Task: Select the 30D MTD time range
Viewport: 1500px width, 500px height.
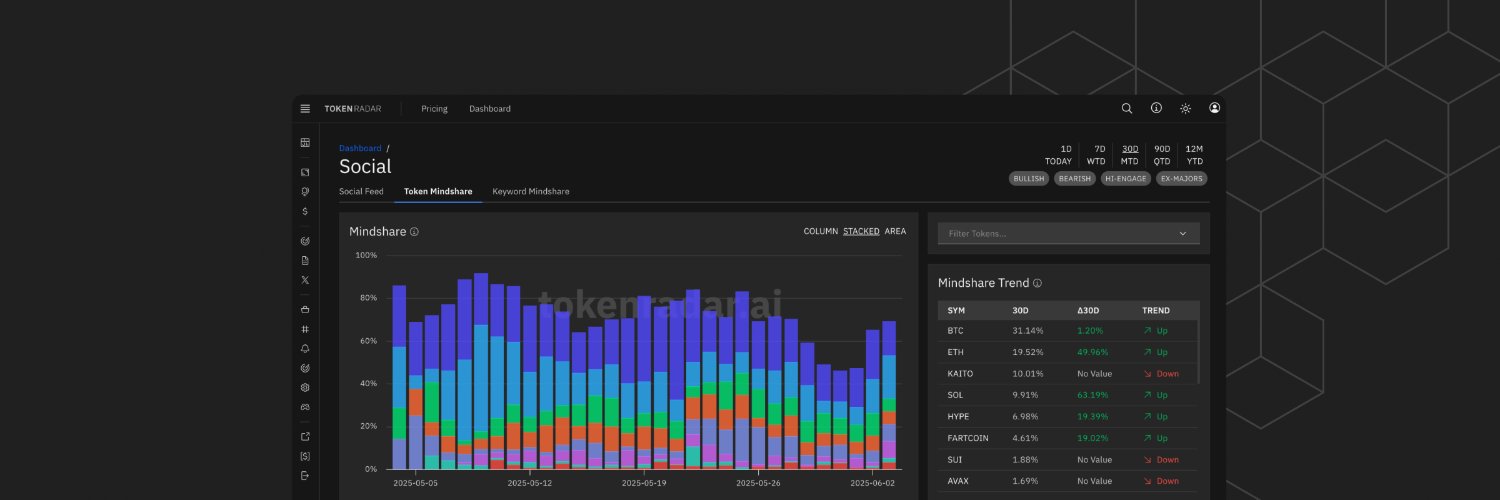Action: coord(1130,155)
